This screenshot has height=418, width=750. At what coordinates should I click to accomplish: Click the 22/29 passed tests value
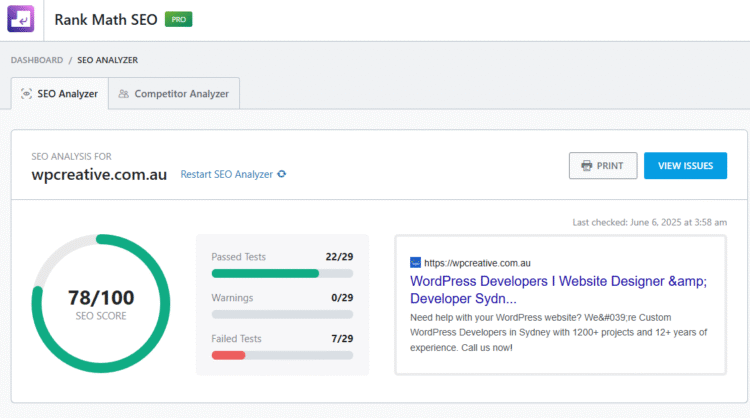point(339,257)
